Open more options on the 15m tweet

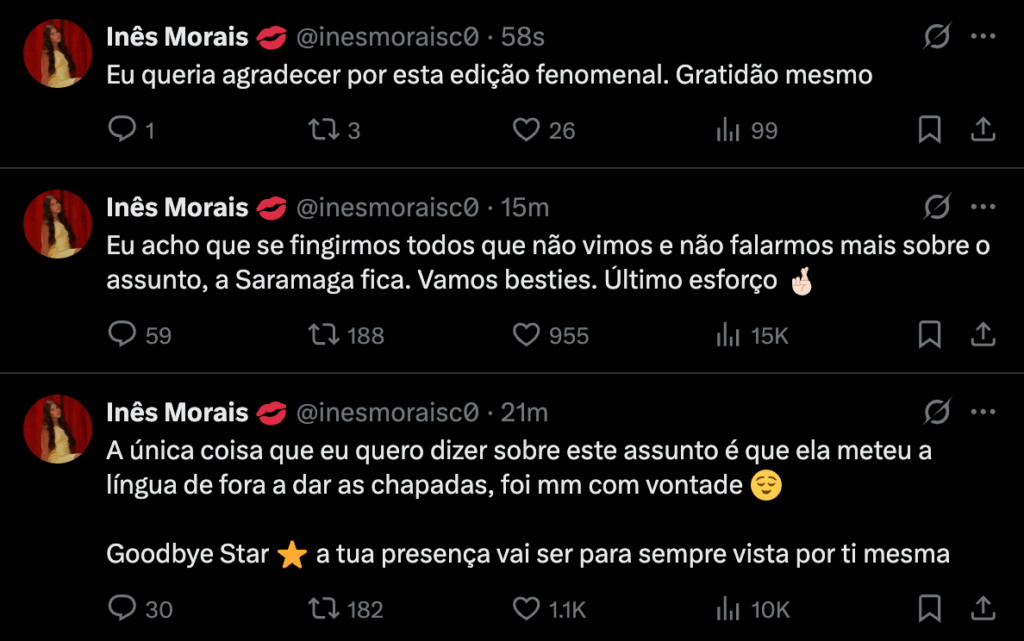point(983,208)
